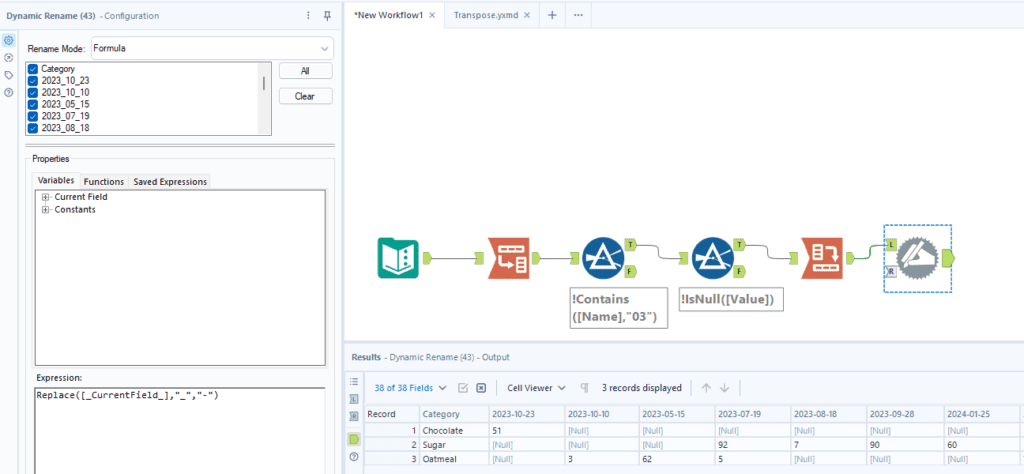This screenshot has height=474, width=1024.
Task: Click the Select tool node on canvas
Action: 509,260
